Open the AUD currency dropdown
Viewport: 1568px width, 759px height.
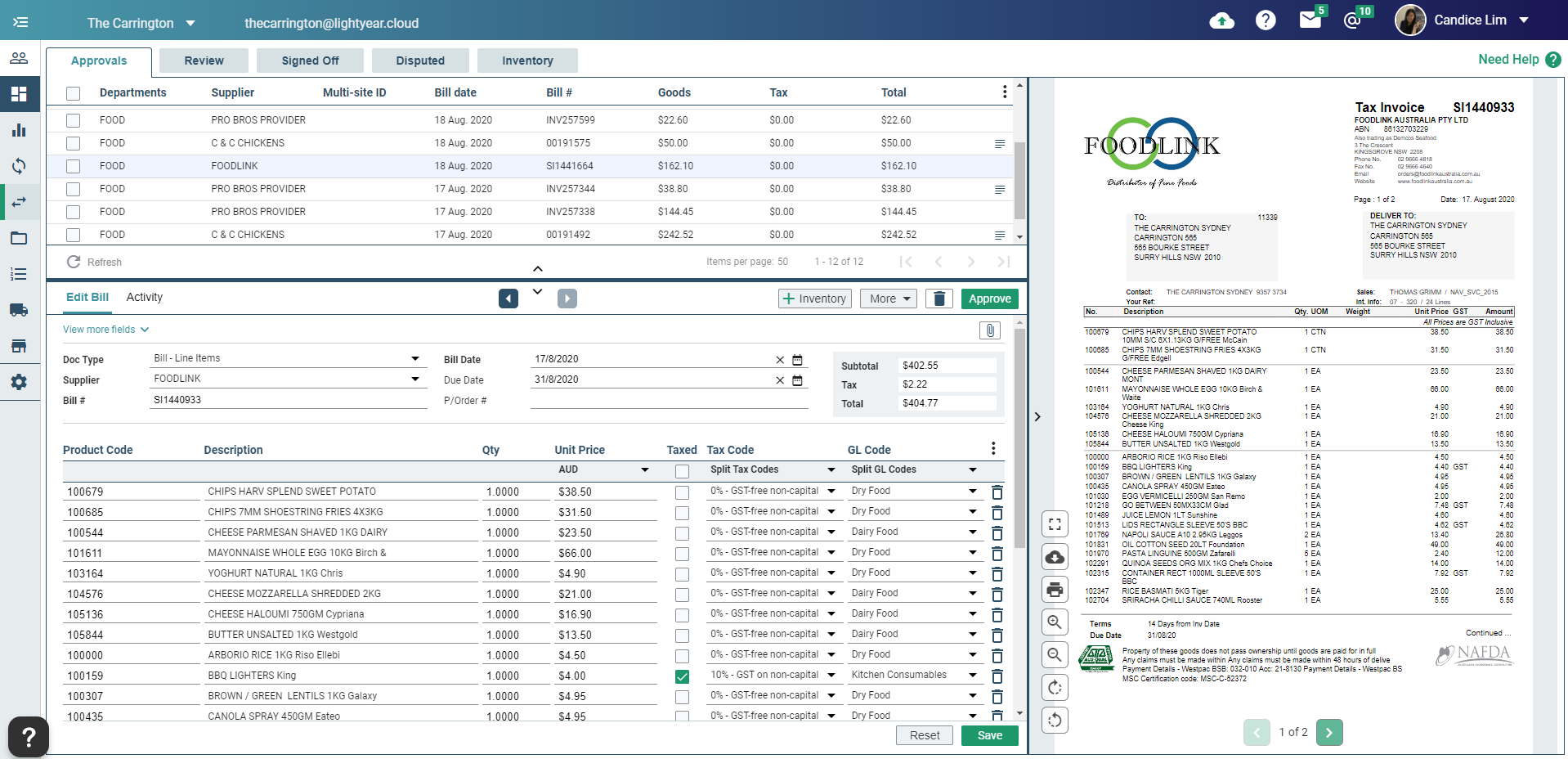coord(603,469)
